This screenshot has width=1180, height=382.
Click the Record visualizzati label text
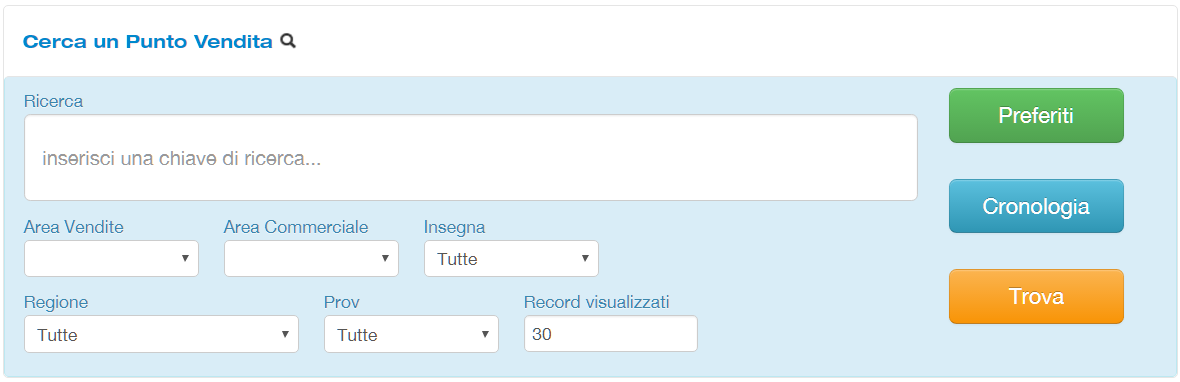[x=597, y=302]
